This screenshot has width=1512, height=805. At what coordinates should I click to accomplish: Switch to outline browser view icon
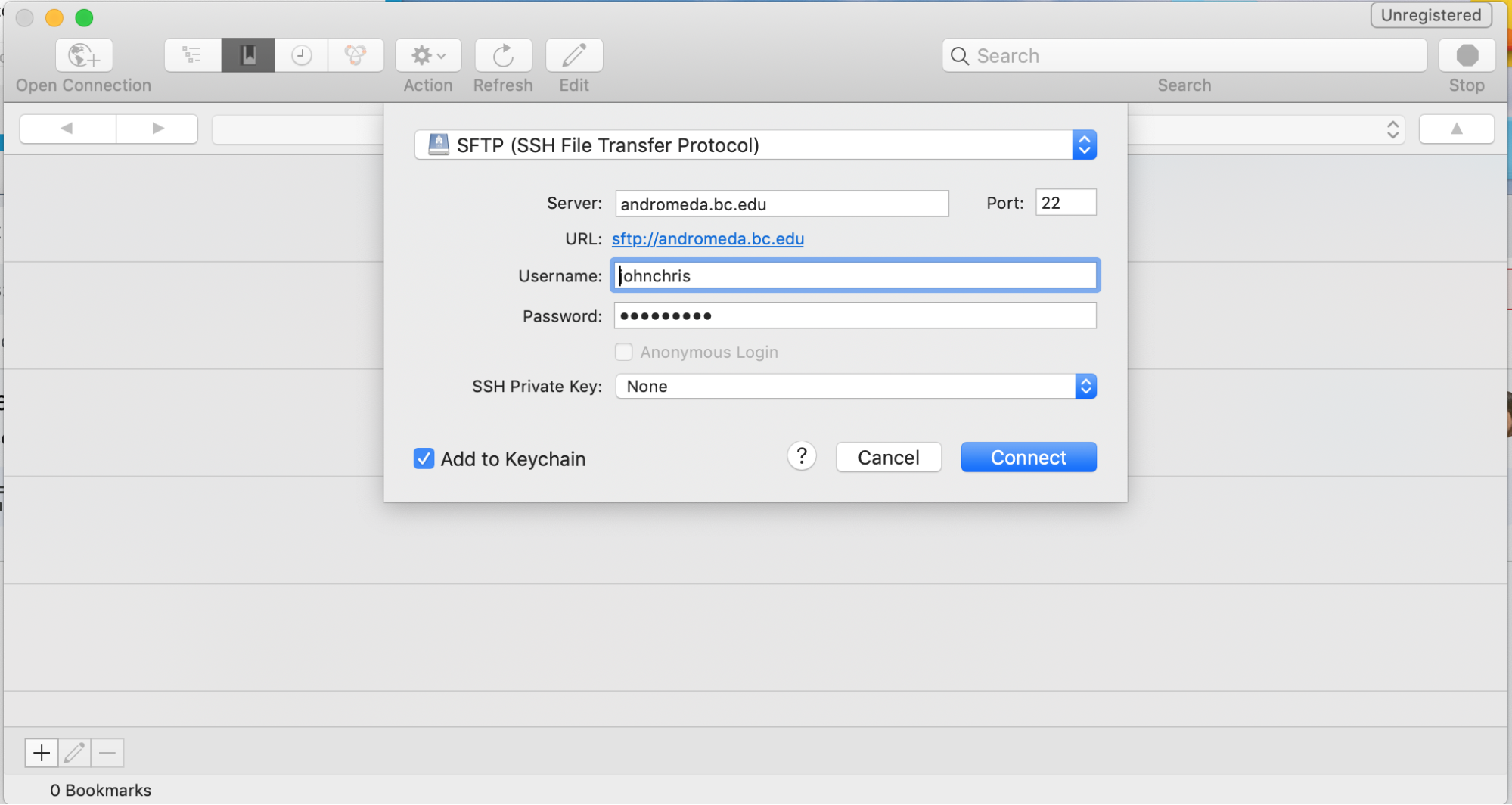click(x=192, y=55)
